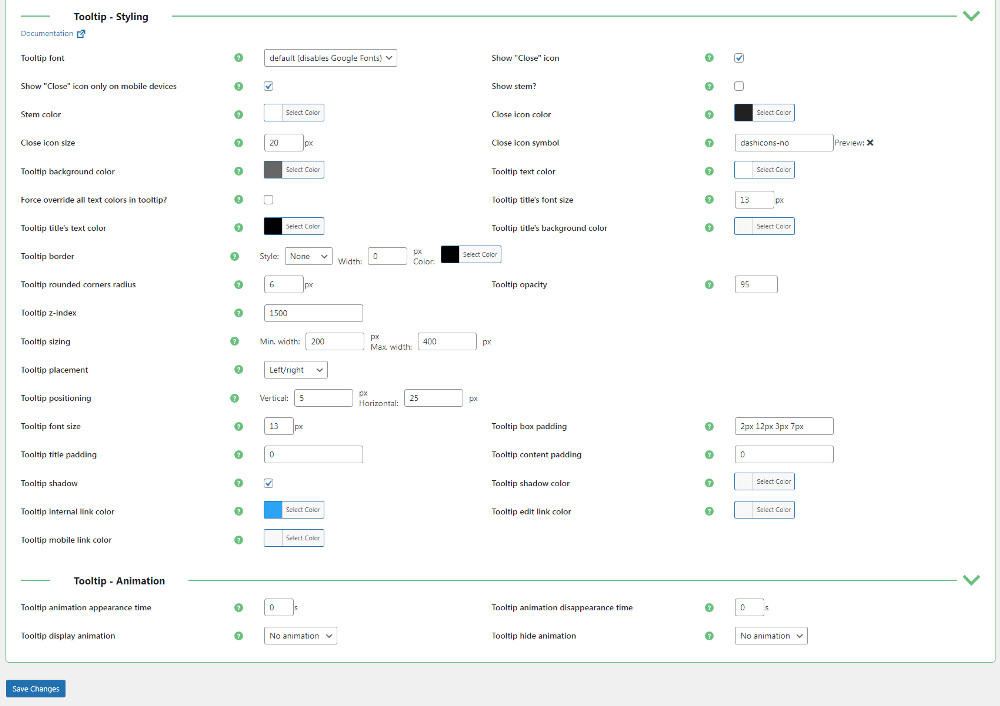This screenshot has height=706, width=1000.
Task: Click help icon for Close icon symbol
Action: coord(709,143)
